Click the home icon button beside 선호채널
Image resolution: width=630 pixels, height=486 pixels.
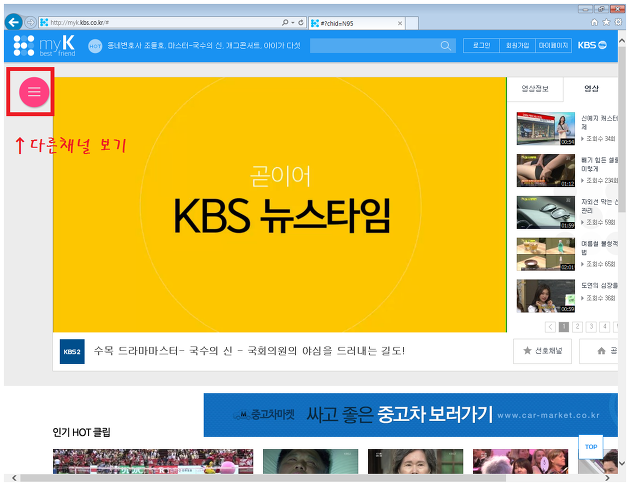pos(599,351)
